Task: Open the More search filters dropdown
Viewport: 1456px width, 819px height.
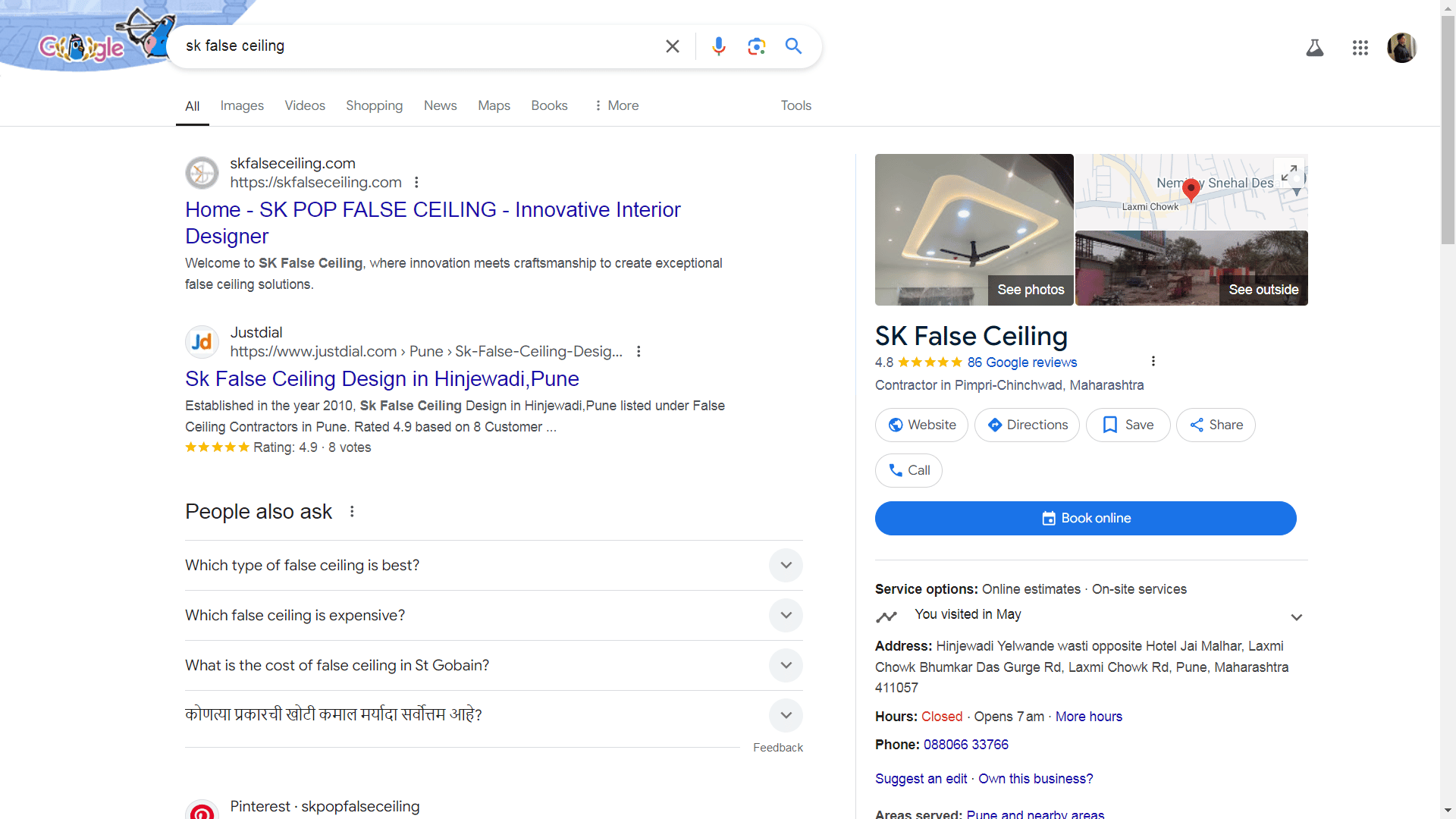Action: coord(616,105)
